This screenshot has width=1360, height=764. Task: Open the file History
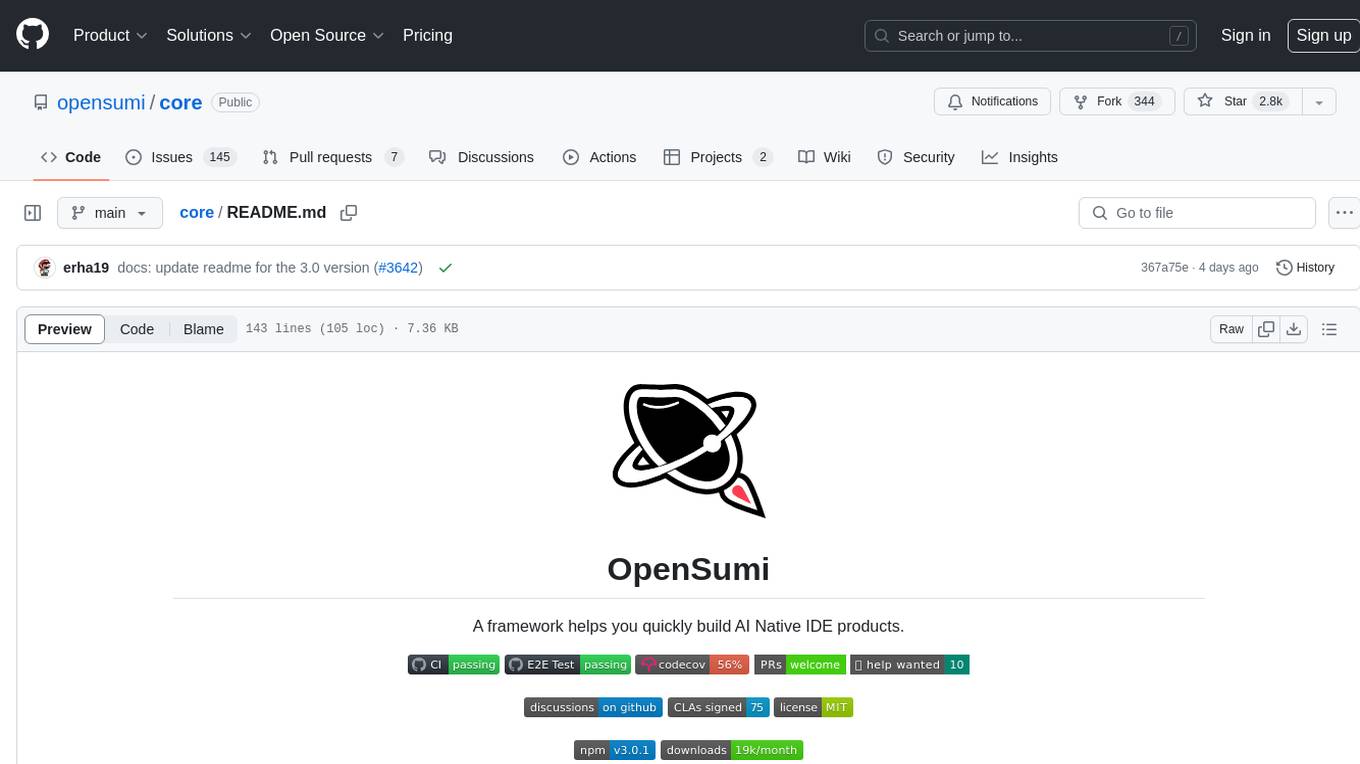click(x=1305, y=267)
